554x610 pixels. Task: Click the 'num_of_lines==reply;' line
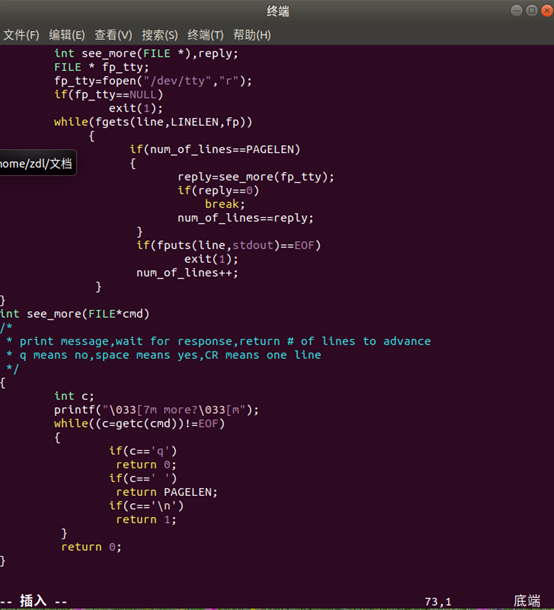pyautogui.click(x=245, y=218)
